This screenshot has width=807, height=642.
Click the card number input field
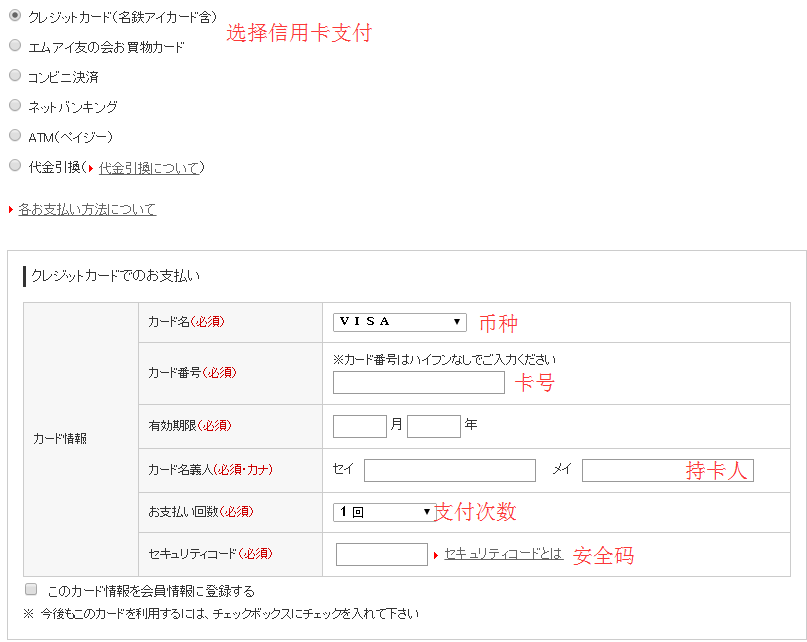click(x=418, y=383)
